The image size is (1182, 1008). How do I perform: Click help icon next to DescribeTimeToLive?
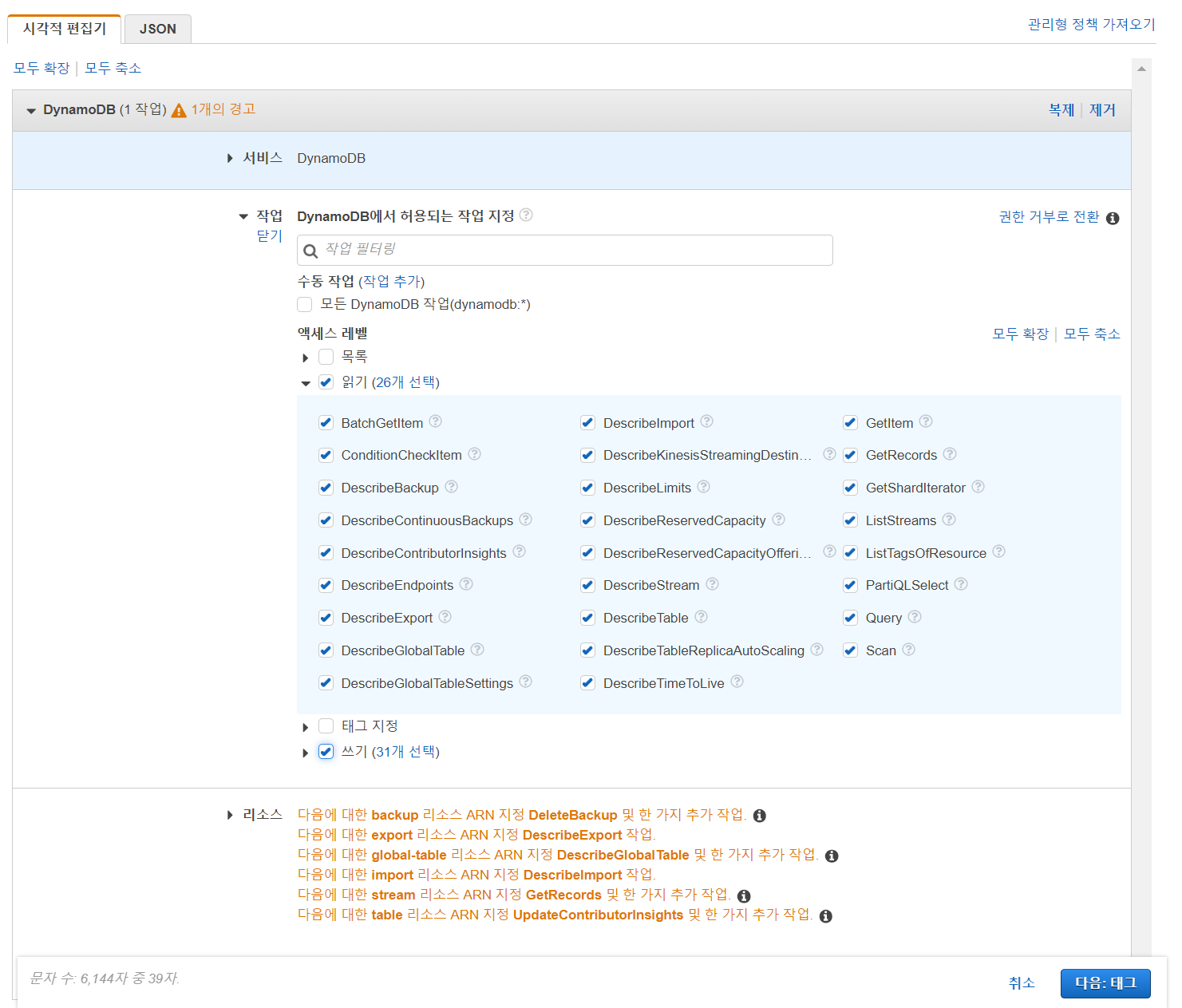pyautogui.click(x=737, y=682)
